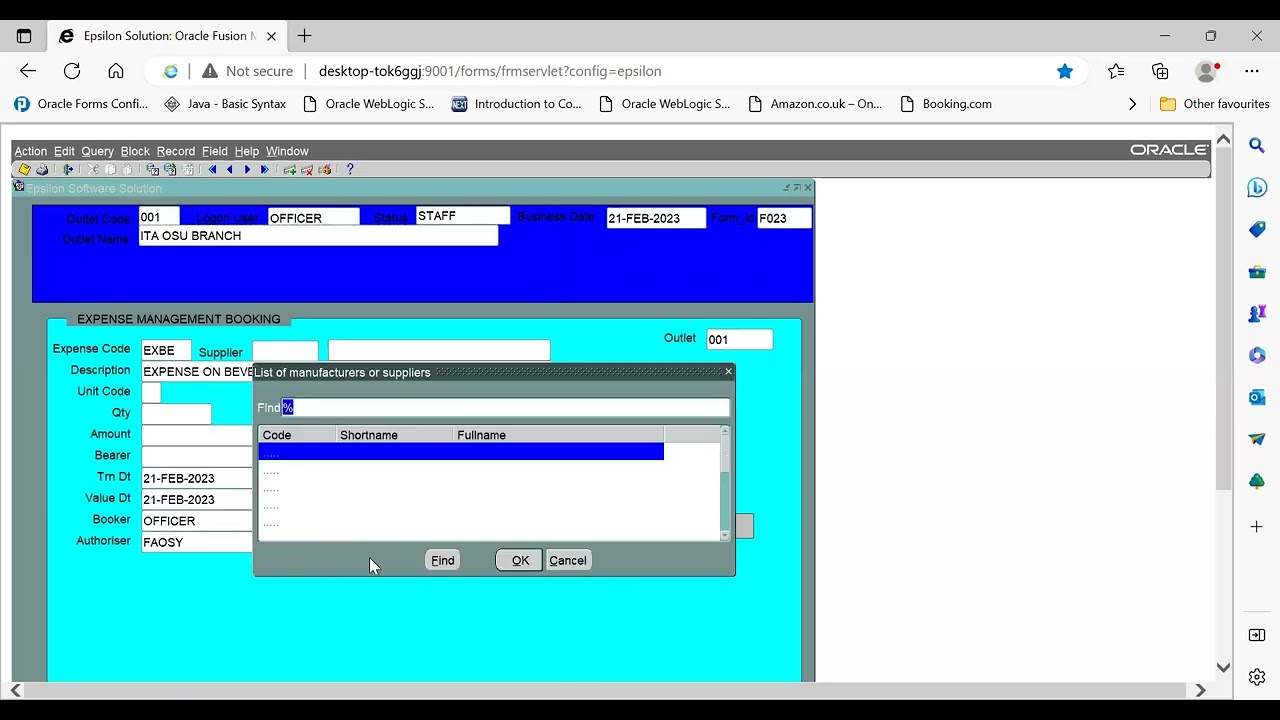
Task: Toggle the favourite star in address bar
Action: pyautogui.click(x=1065, y=71)
